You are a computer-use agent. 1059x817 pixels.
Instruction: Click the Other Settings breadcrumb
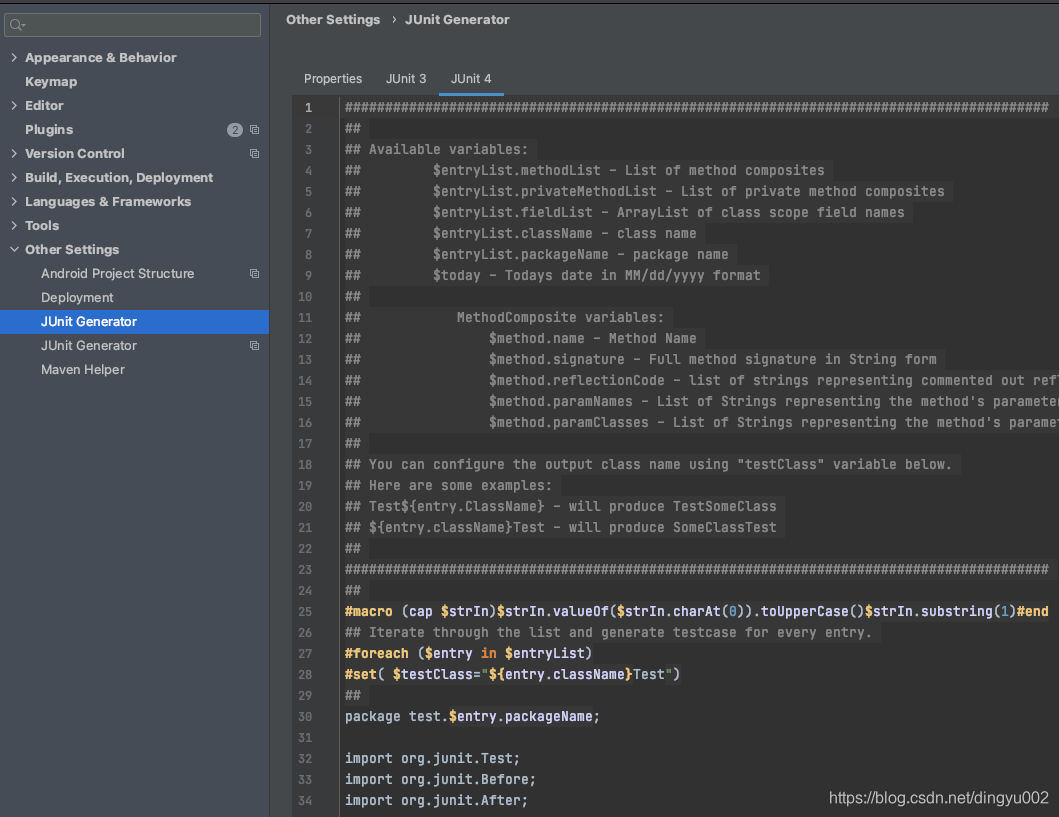[x=333, y=20]
